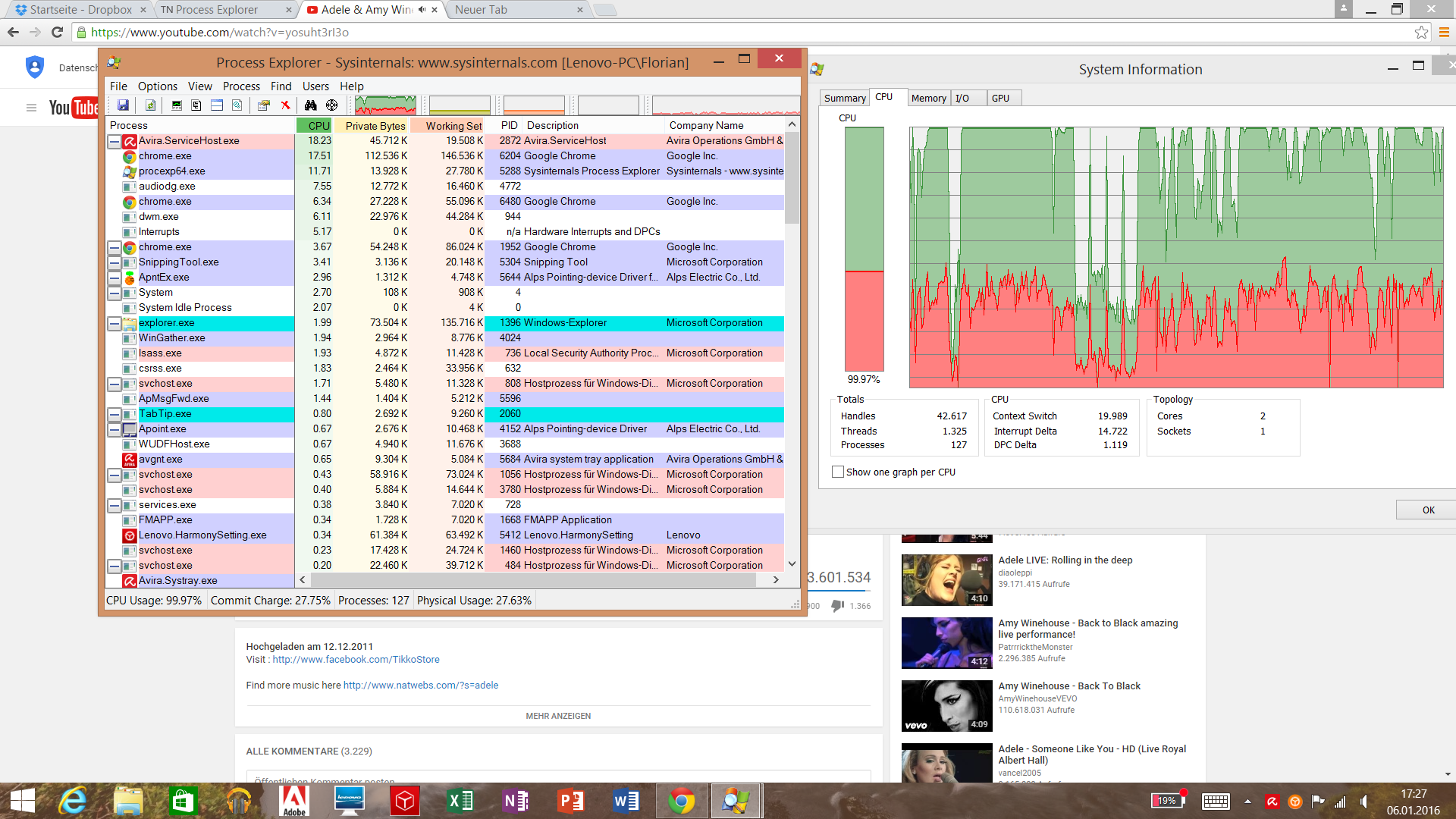Toggle the process tree view icon
The image size is (1456, 819).
click(x=196, y=105)
